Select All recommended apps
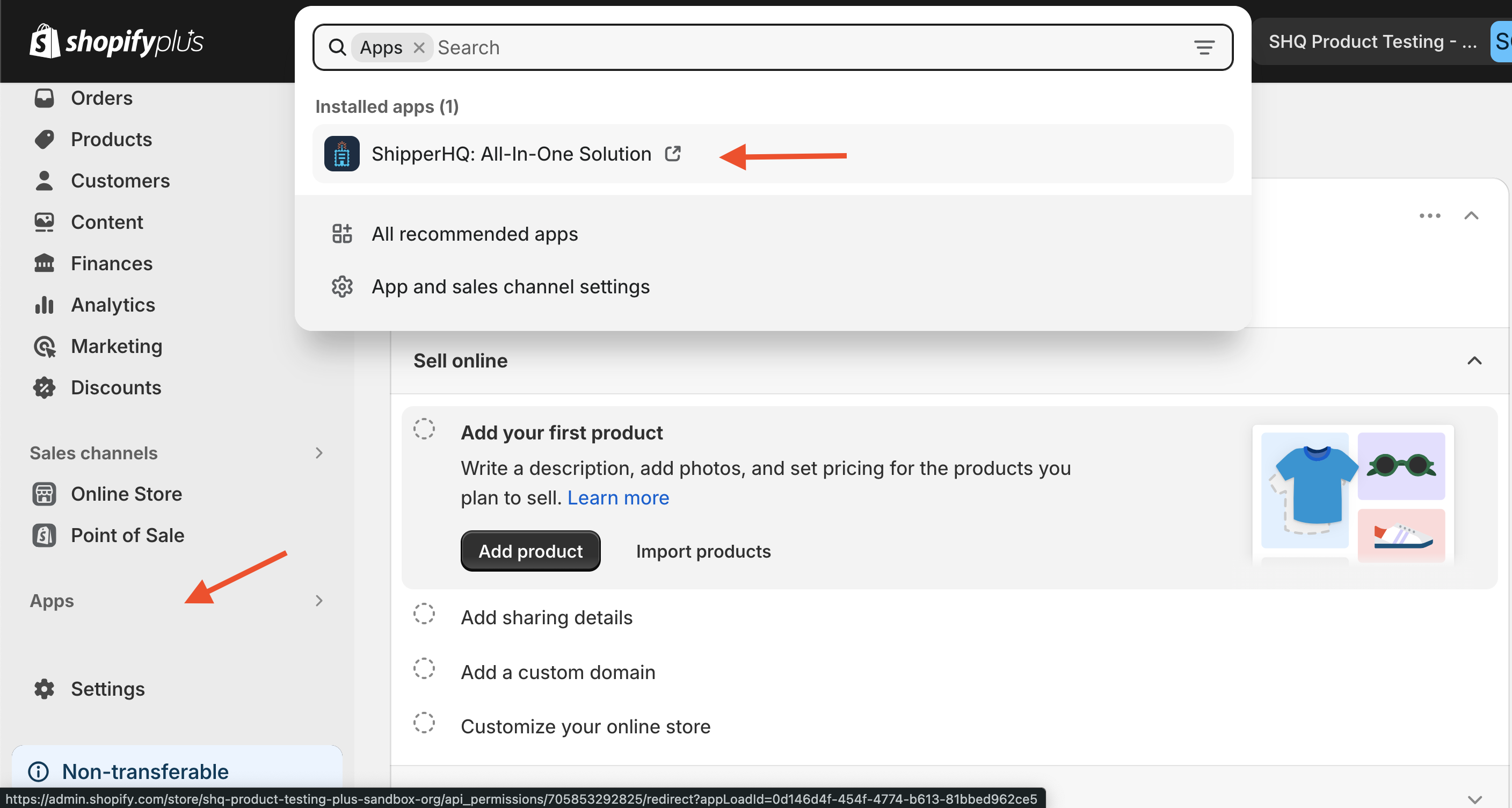This screenshot has height=808, width=1512. click(x=474, y=234)
